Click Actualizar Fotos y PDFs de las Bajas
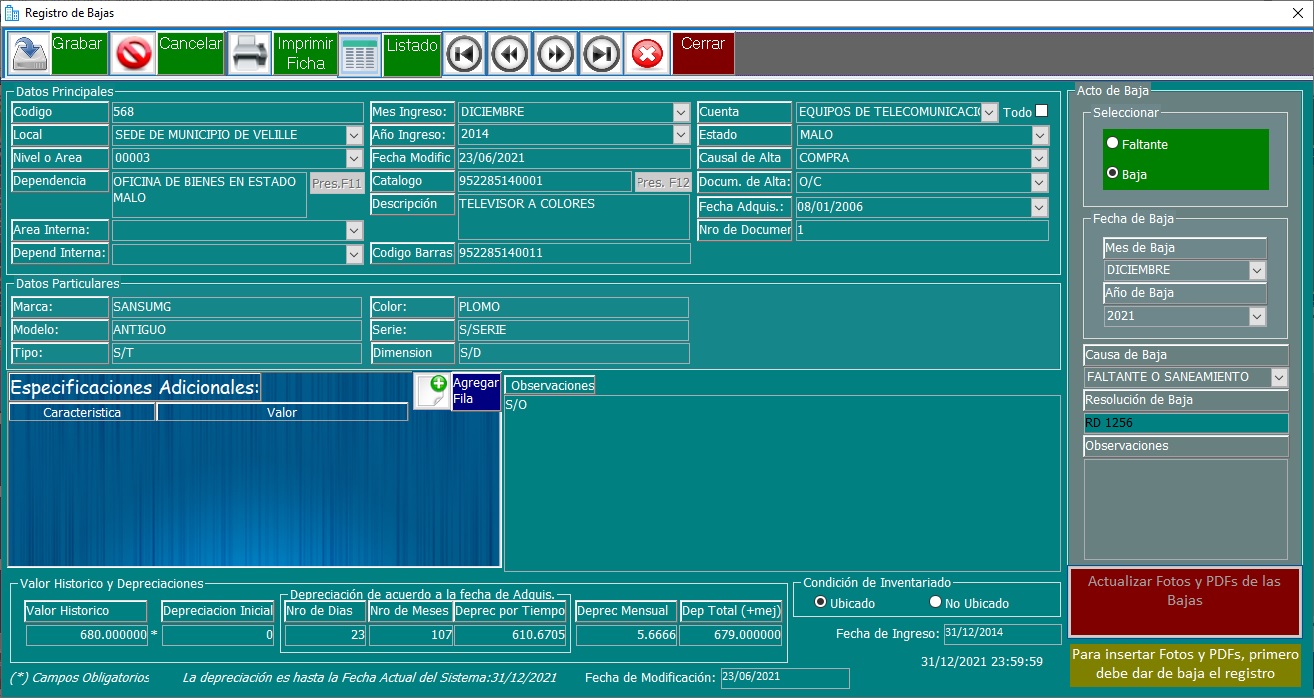Viewport: 1314px width, 698px height. click(x=1184, y=601)
